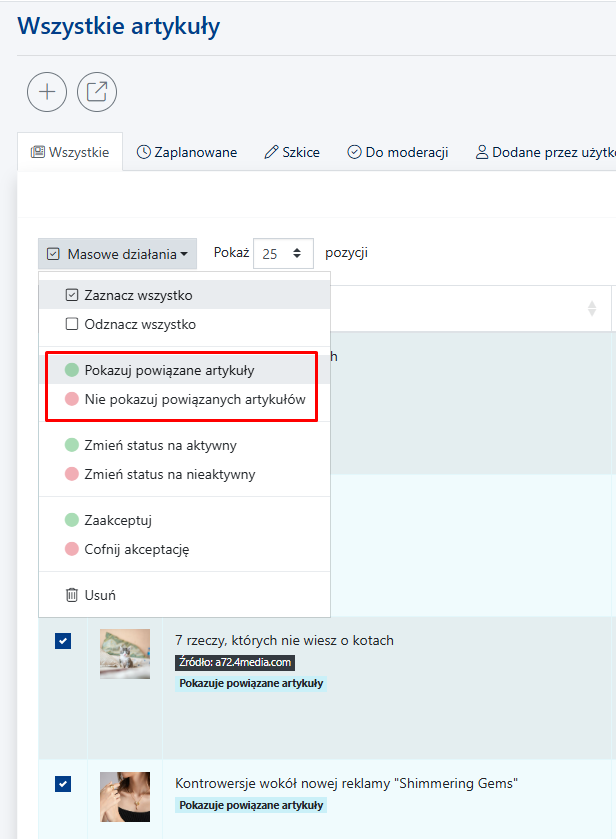Uncheck the cats article checkbox
The width and height of the screenshot is (616, 839).
63,642
